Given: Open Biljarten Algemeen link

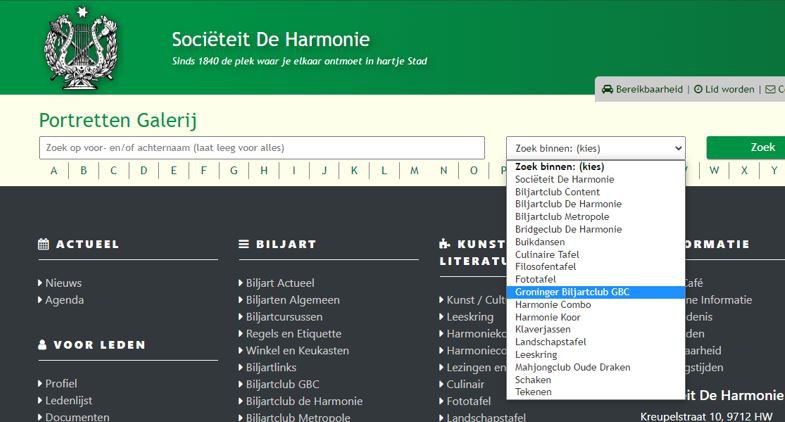Looking at the screenshot, I should (292, 300).
